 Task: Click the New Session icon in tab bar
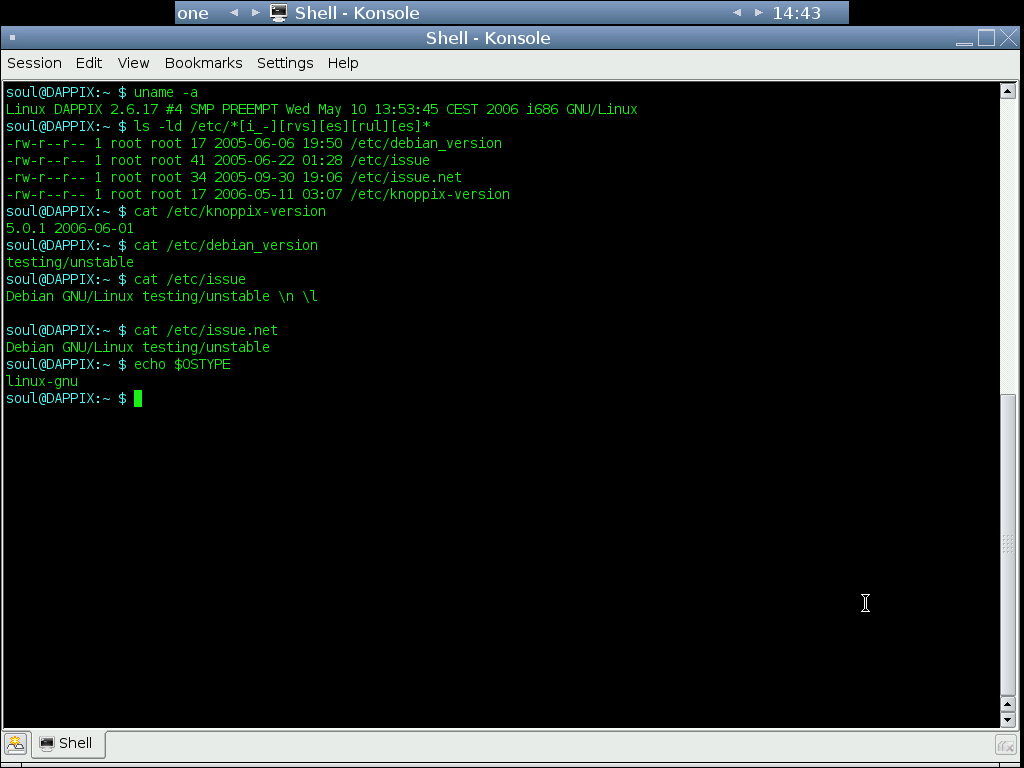click(15, 743)
